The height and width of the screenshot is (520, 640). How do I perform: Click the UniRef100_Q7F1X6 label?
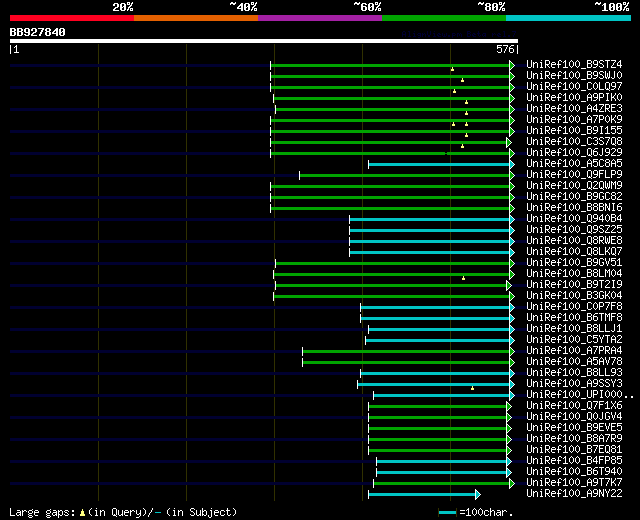[574, 406]
